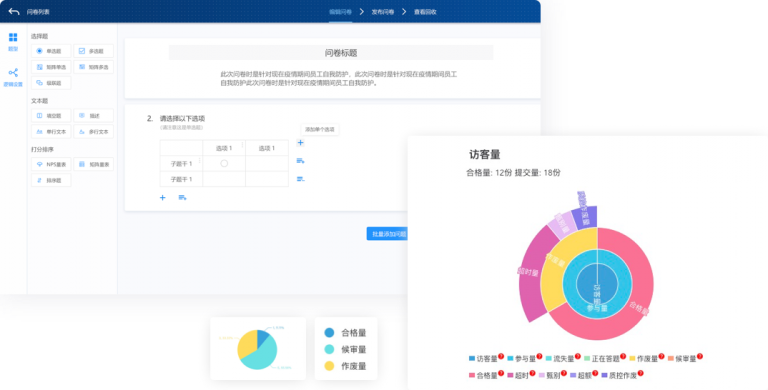The width and height of the screenshot is (768, 390).
Task: Click the second 选项 1 column header
Action: [x=267, y=148]
